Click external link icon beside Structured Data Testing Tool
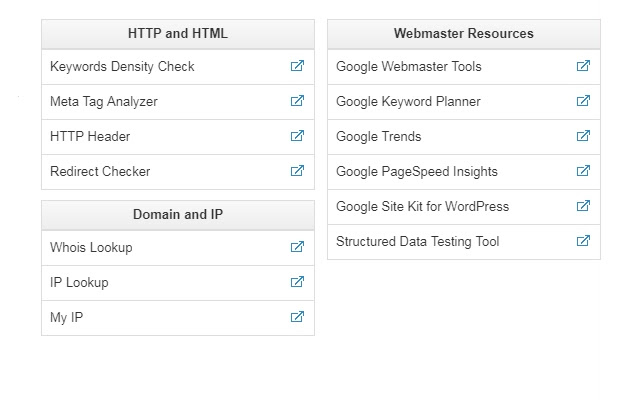Image resolution: width=640 pixels, height=400 pixels. (583, 241)
